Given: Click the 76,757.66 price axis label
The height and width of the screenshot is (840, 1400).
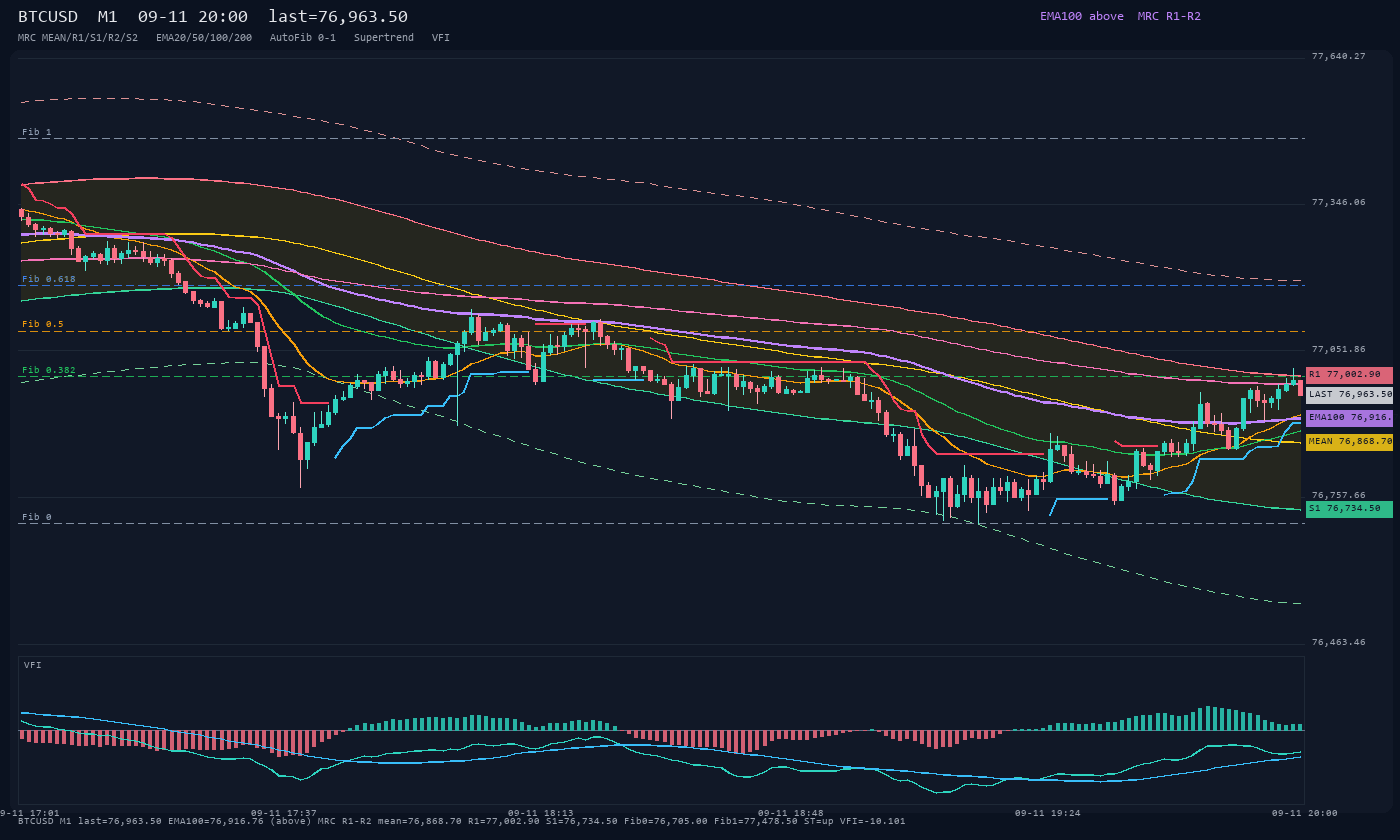Looking at the screenshot, I should coord(1338,495).
